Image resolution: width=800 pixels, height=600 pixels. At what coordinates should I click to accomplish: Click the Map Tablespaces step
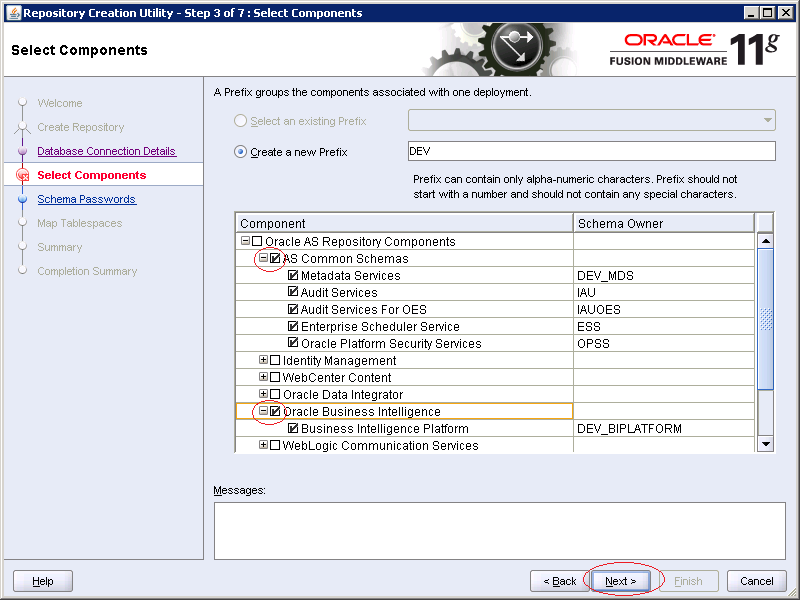click(x=80, y=223)
